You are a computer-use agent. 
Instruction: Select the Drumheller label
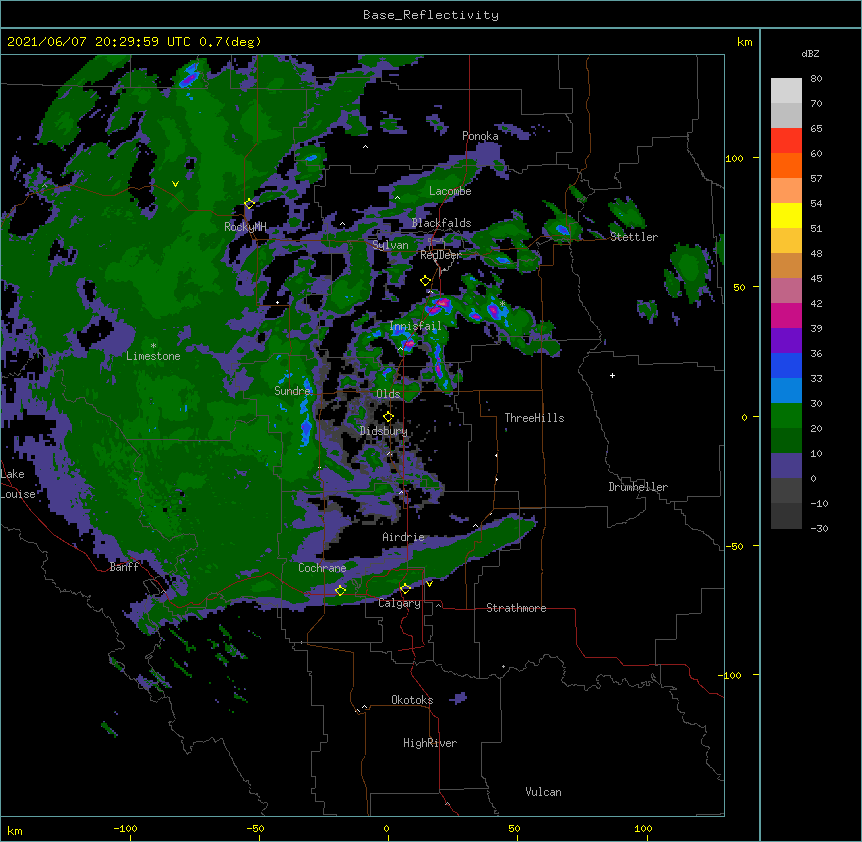click(x=638, y=487)
